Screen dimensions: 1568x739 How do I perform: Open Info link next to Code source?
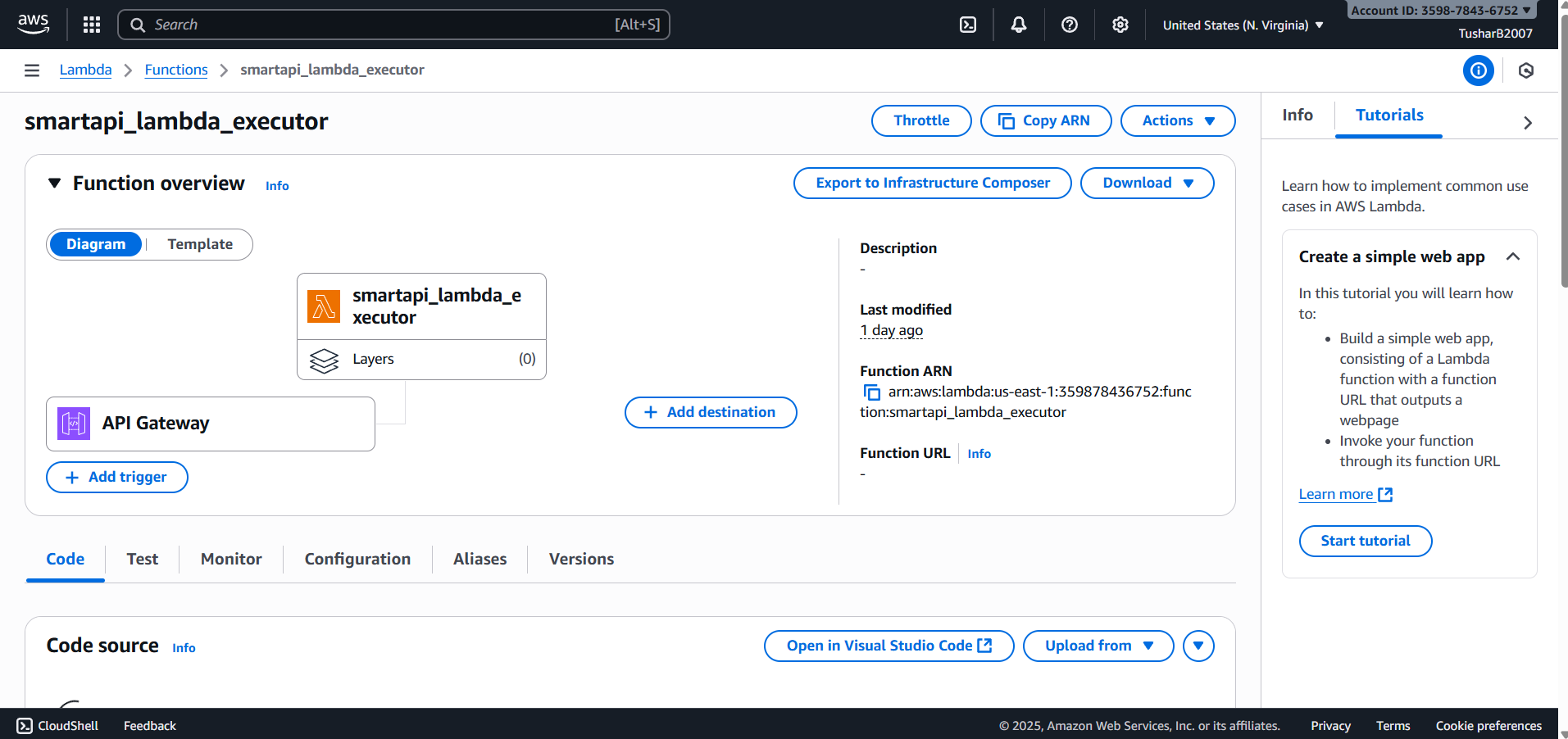[x=184, y=648]
